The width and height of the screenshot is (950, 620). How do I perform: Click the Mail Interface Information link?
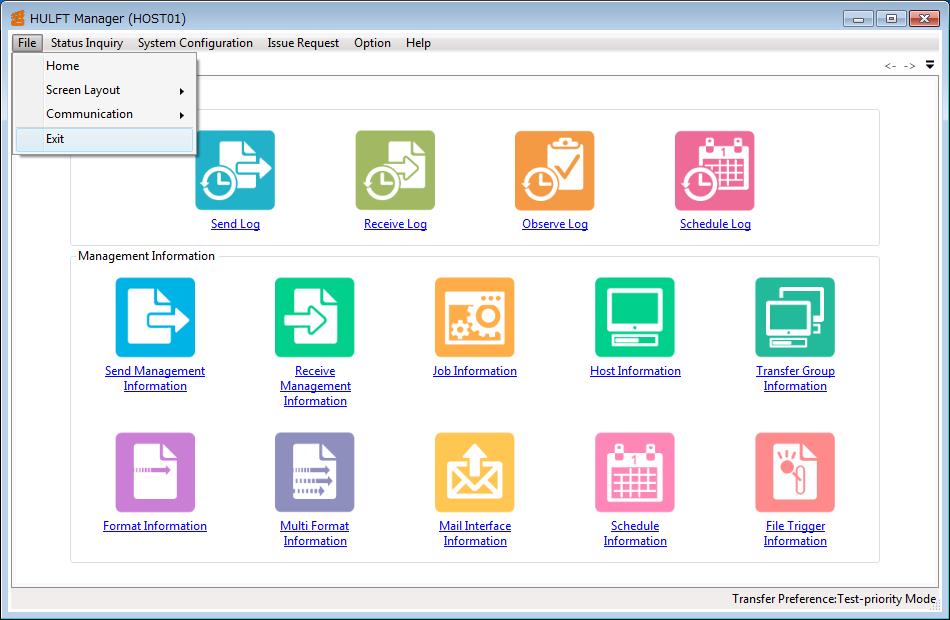click(x=475, y=533)
